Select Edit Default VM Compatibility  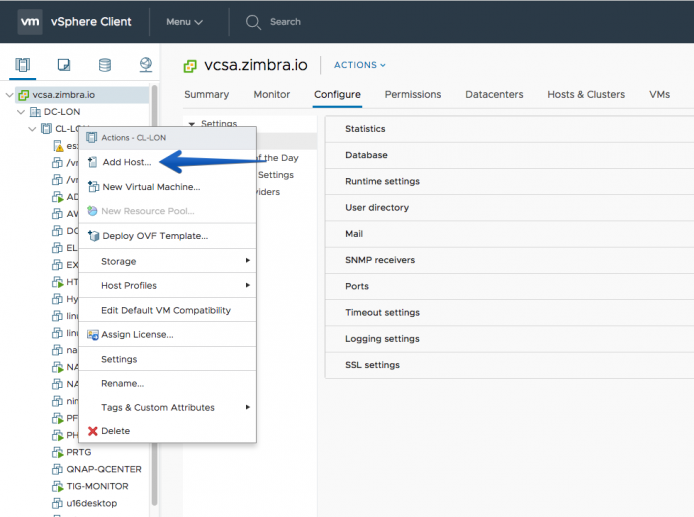click(x=167, y=310)
